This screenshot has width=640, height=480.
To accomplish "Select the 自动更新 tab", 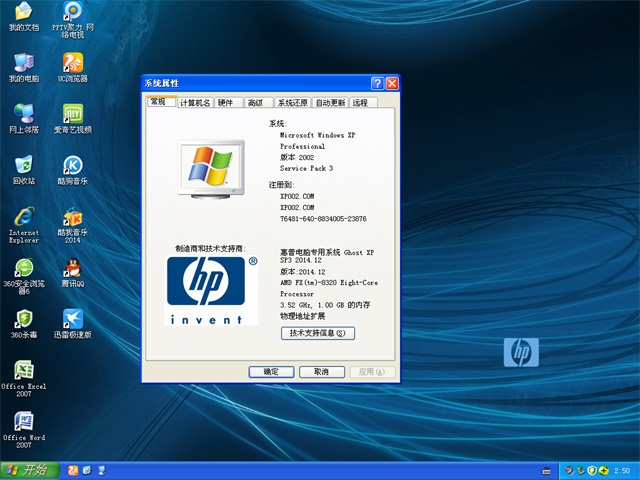I will click(330, 103).
